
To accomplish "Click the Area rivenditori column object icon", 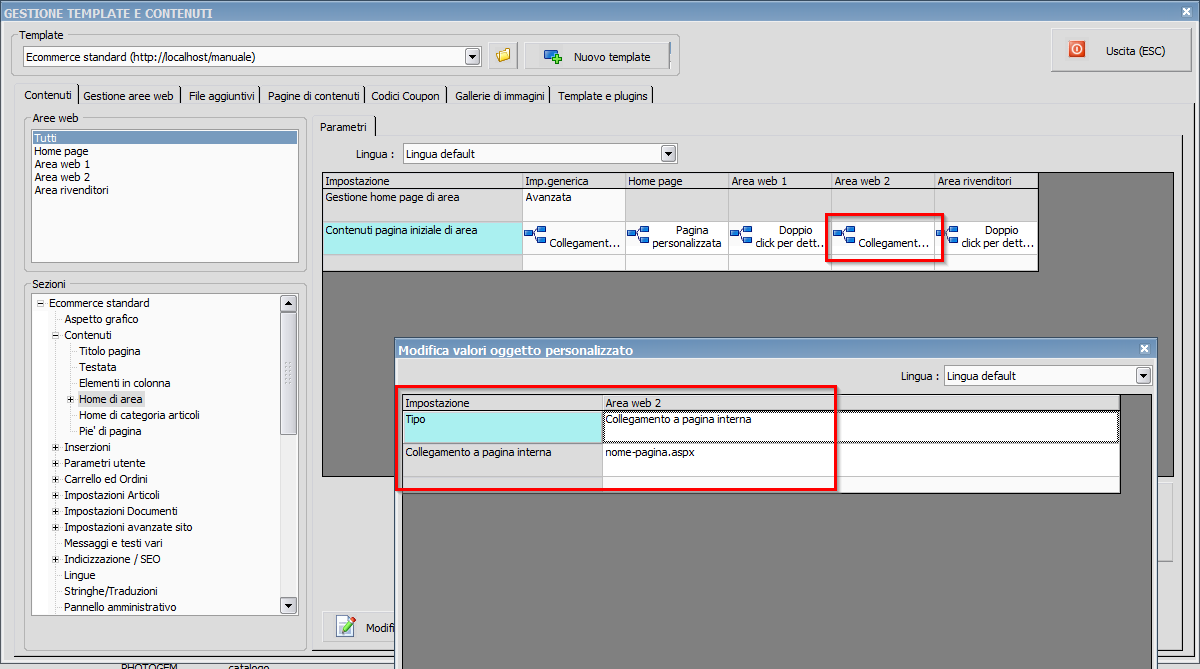I will [x=947, y=235].
